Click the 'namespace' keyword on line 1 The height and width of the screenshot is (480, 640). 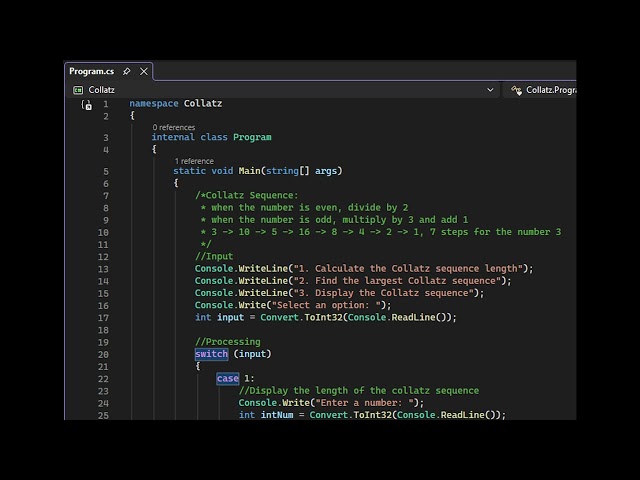154,103
